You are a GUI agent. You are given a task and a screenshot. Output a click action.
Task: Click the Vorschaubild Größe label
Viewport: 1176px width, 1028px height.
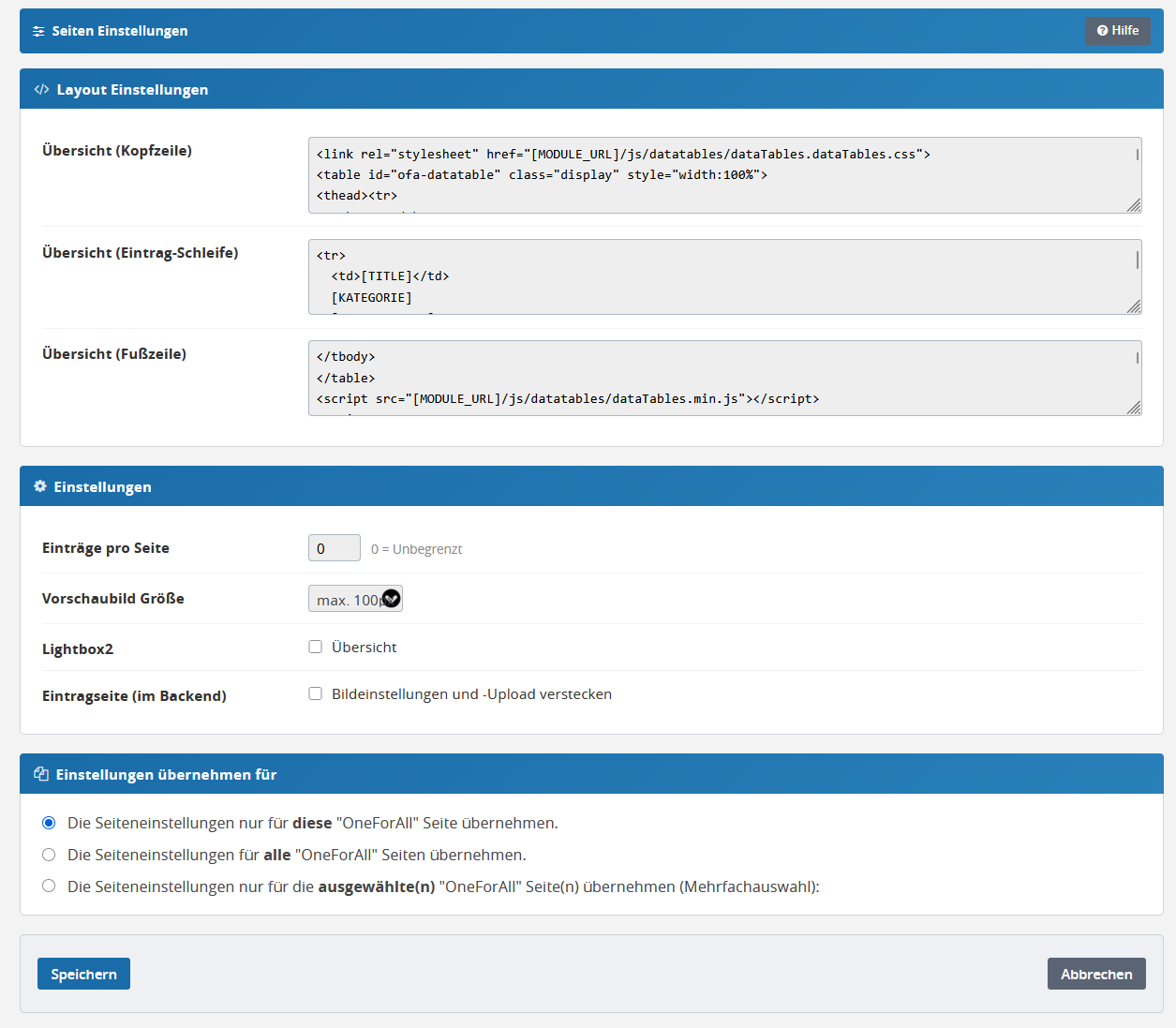tap(113, 599)
